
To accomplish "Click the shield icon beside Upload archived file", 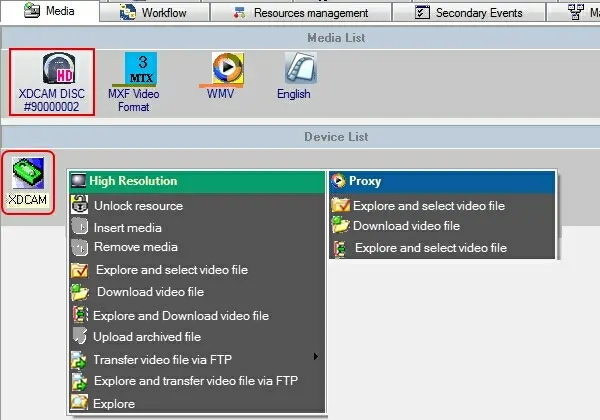I will coord(79,337).
